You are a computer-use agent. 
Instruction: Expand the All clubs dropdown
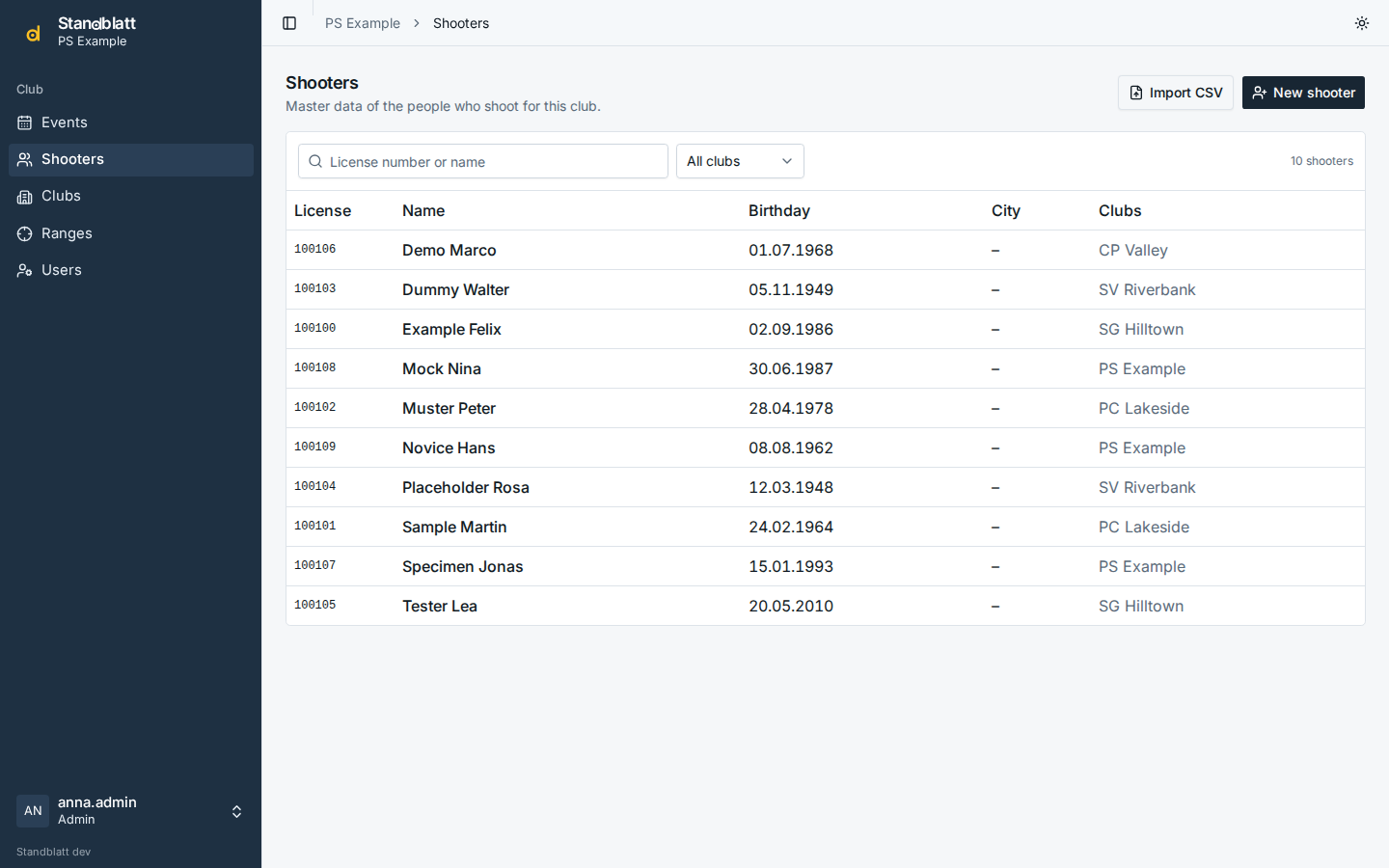pos(740,161)
